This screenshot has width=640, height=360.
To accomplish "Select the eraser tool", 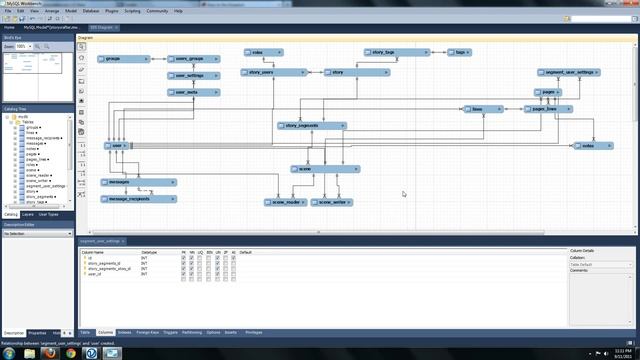I will pos(82,69).
